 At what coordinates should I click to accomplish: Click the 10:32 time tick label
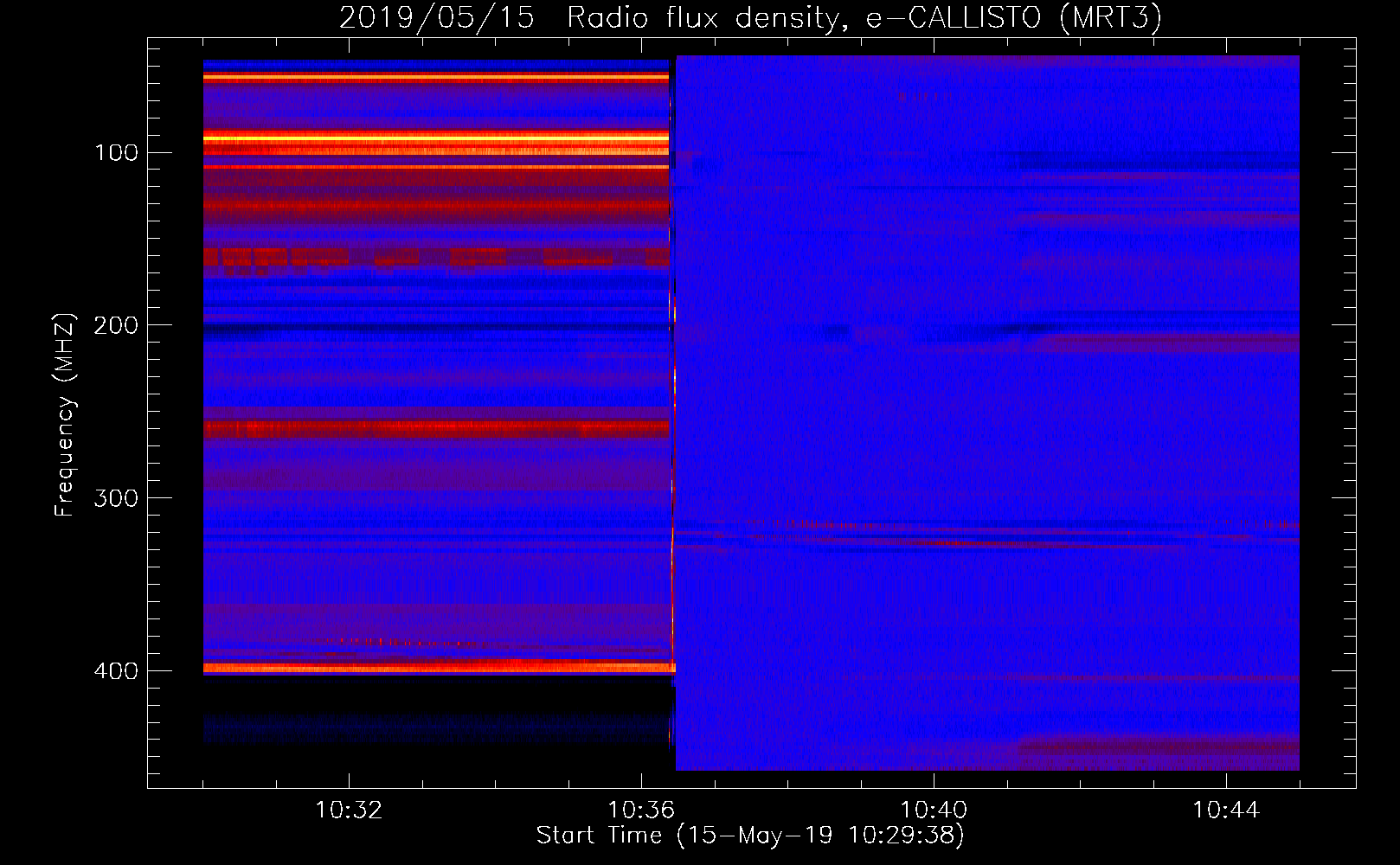click(x=349, y=811)
